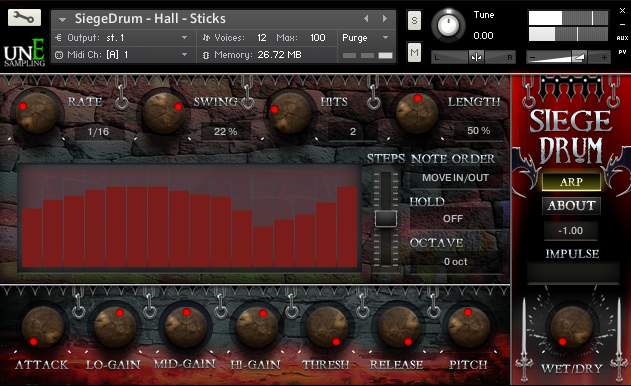
Task: Click the RATE knob
Action: pyautogui.click(x=37, y=113)
